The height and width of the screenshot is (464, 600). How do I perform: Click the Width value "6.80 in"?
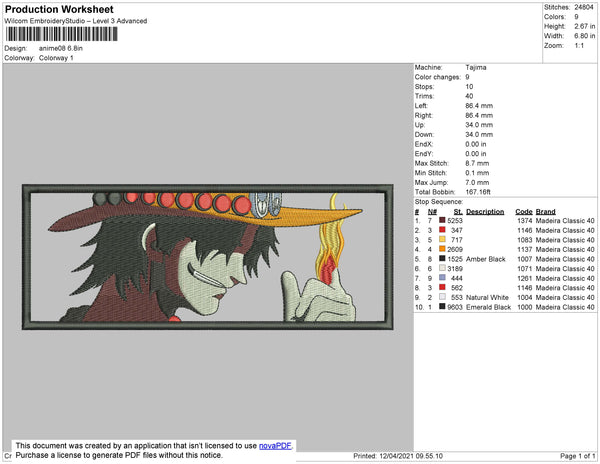point(584,36)
